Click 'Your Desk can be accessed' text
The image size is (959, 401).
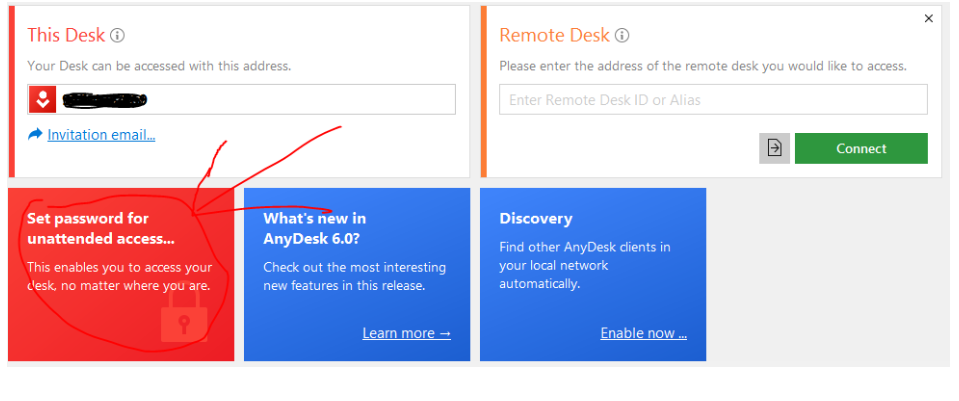(x=159, y=66)
